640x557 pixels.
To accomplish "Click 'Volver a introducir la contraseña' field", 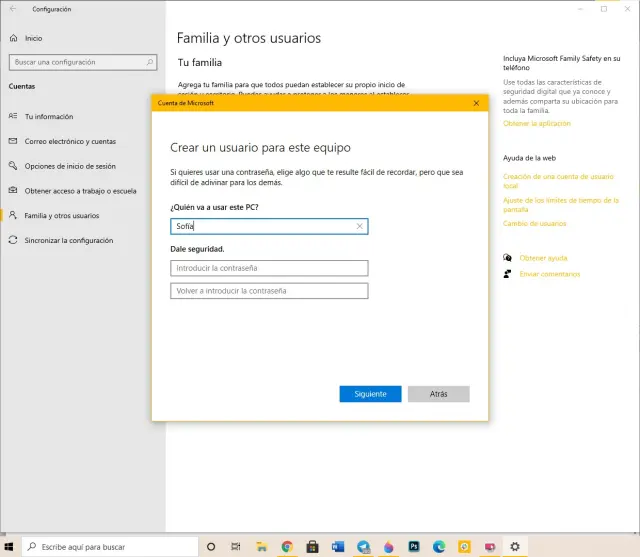I will 269,291.
